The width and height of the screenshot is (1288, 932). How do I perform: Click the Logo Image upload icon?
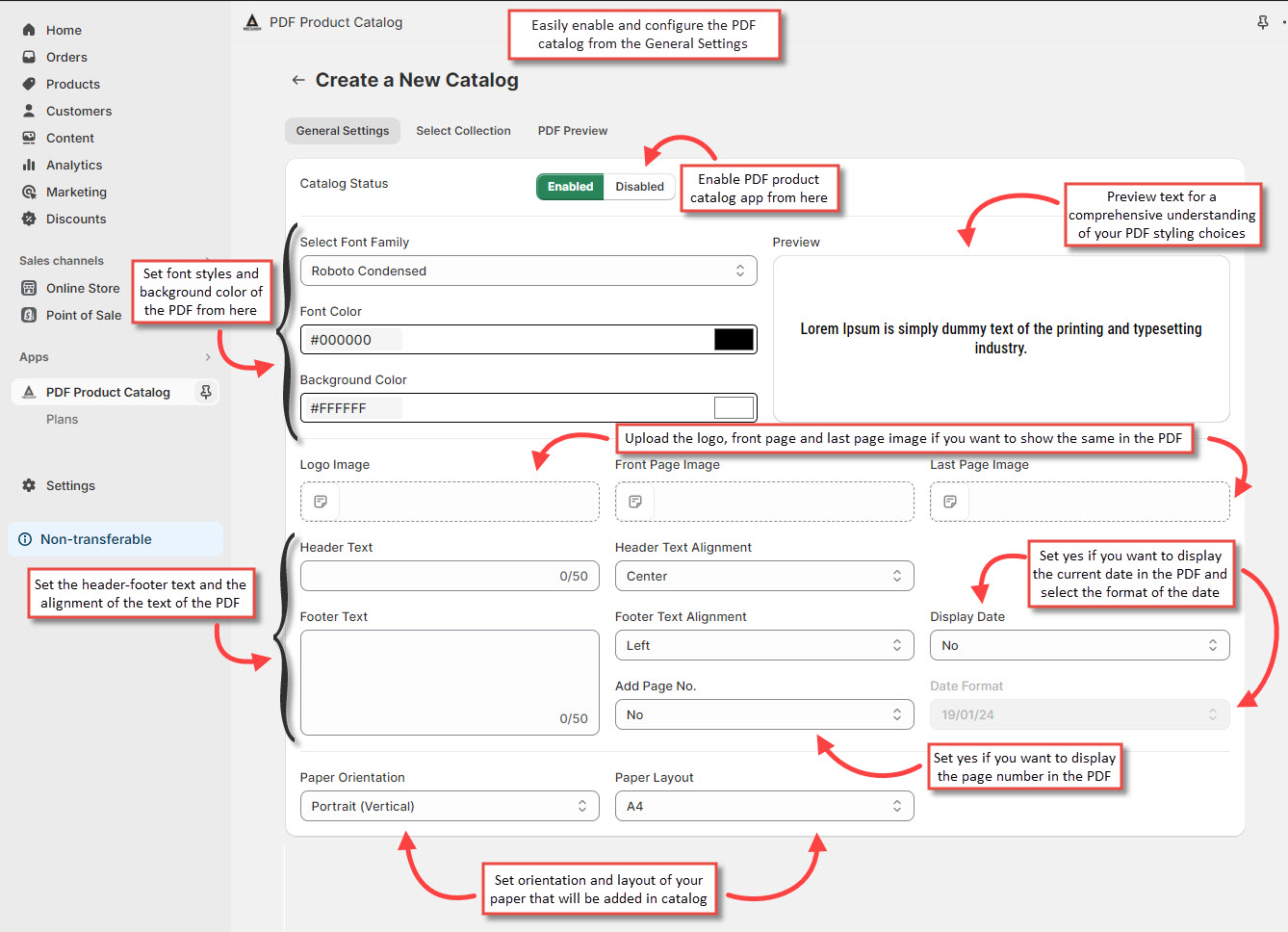pos(319,501)
